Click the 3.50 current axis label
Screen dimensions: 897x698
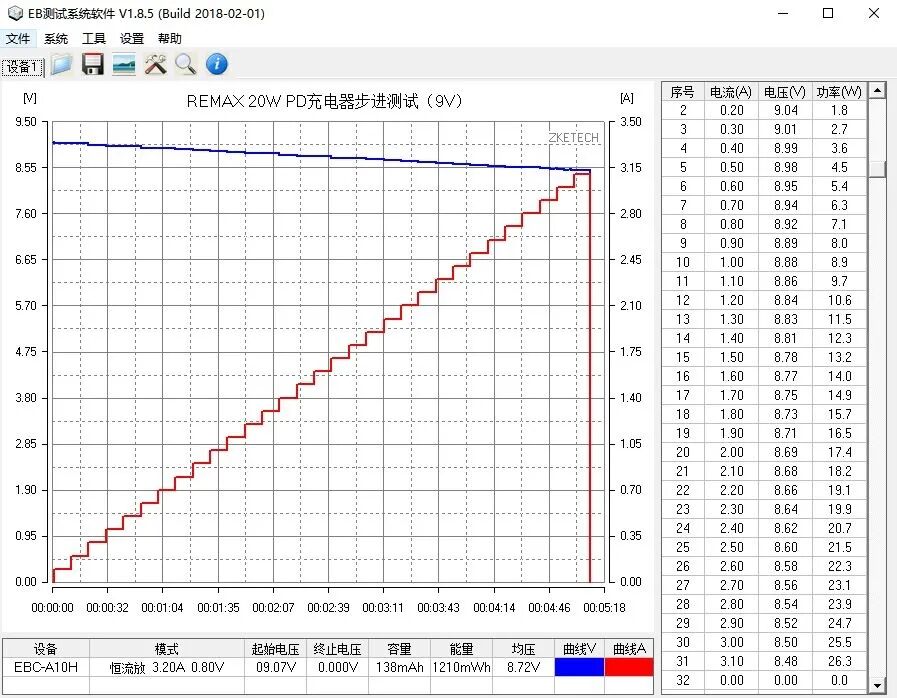(630, 122)
